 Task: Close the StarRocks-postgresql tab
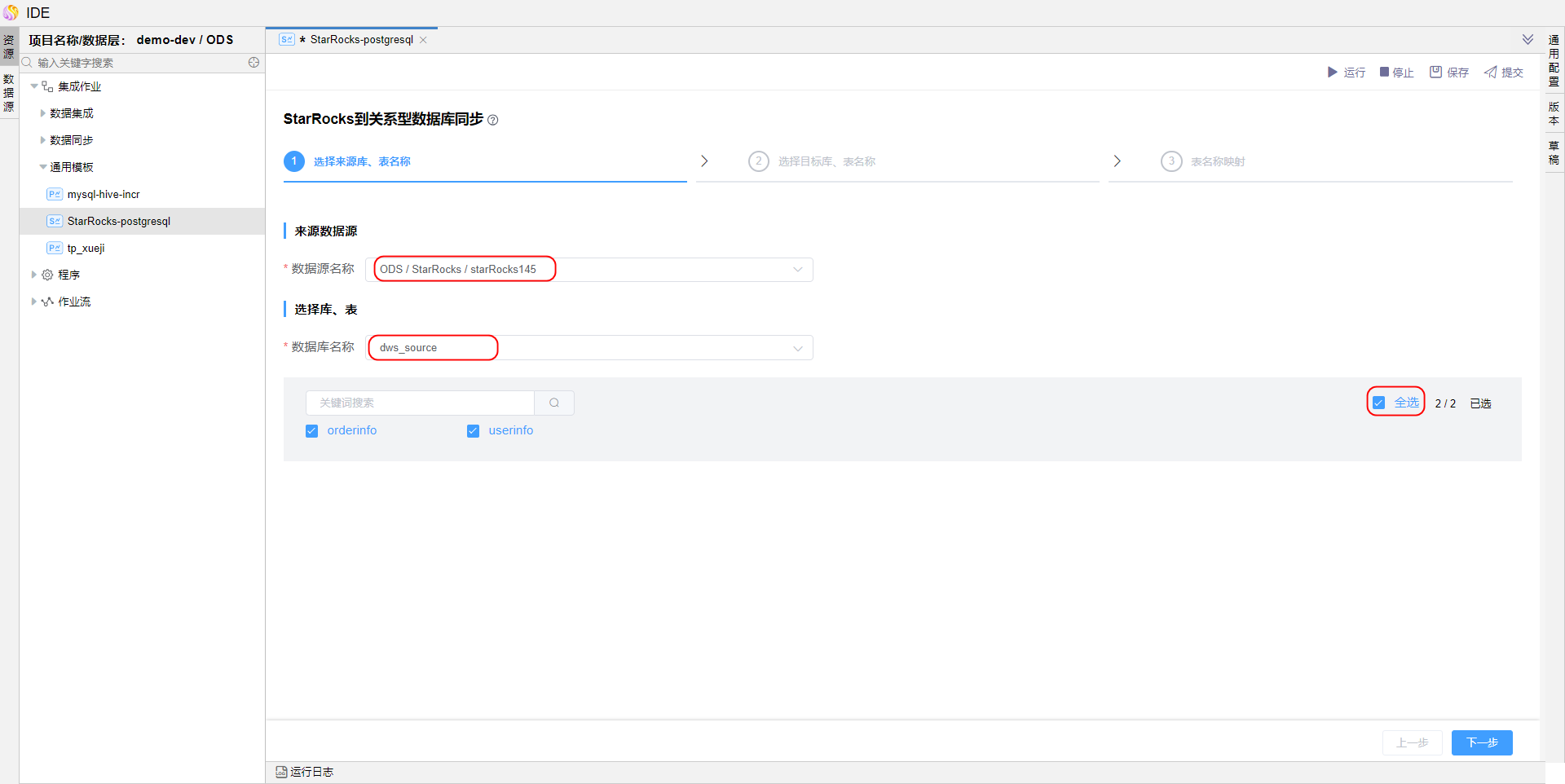(423, 40)
